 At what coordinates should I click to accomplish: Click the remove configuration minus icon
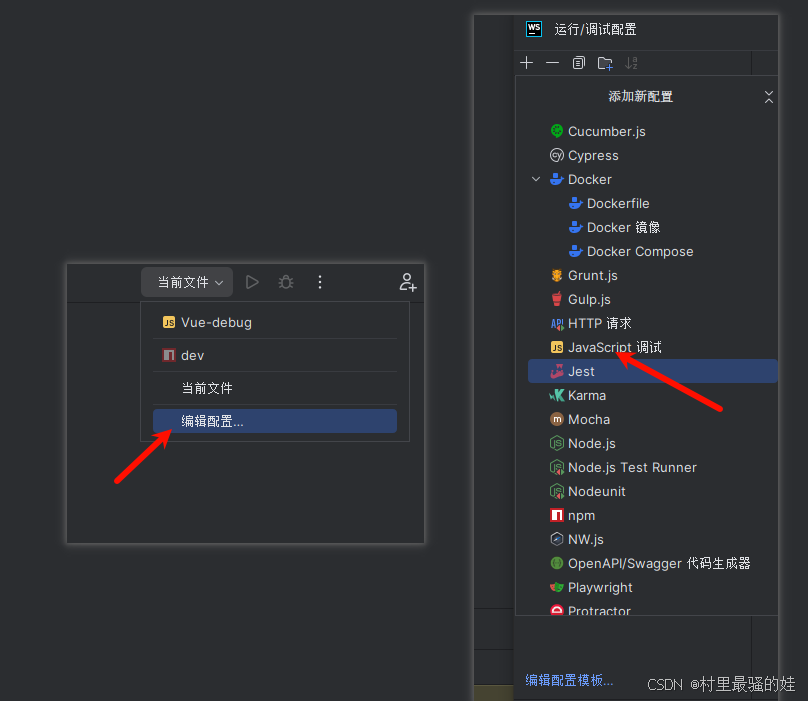[552, 63]
